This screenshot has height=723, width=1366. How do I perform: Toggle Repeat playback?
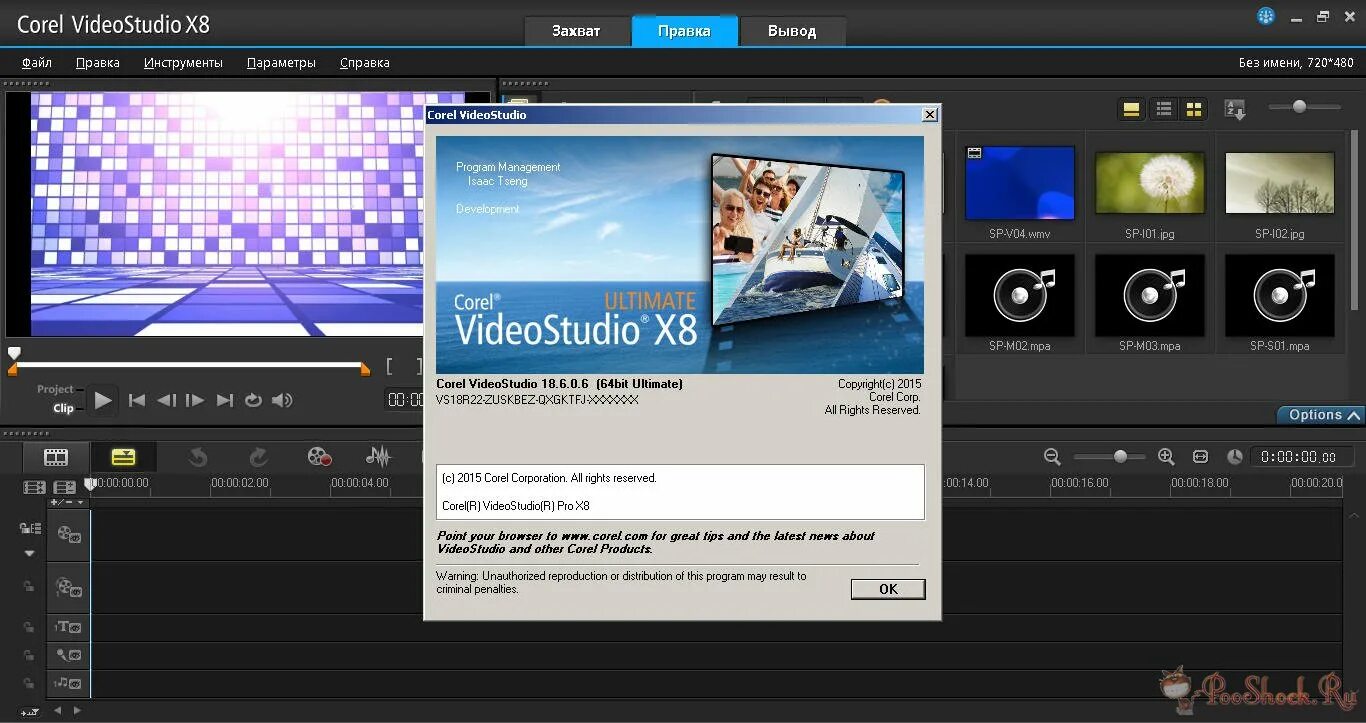253,400
